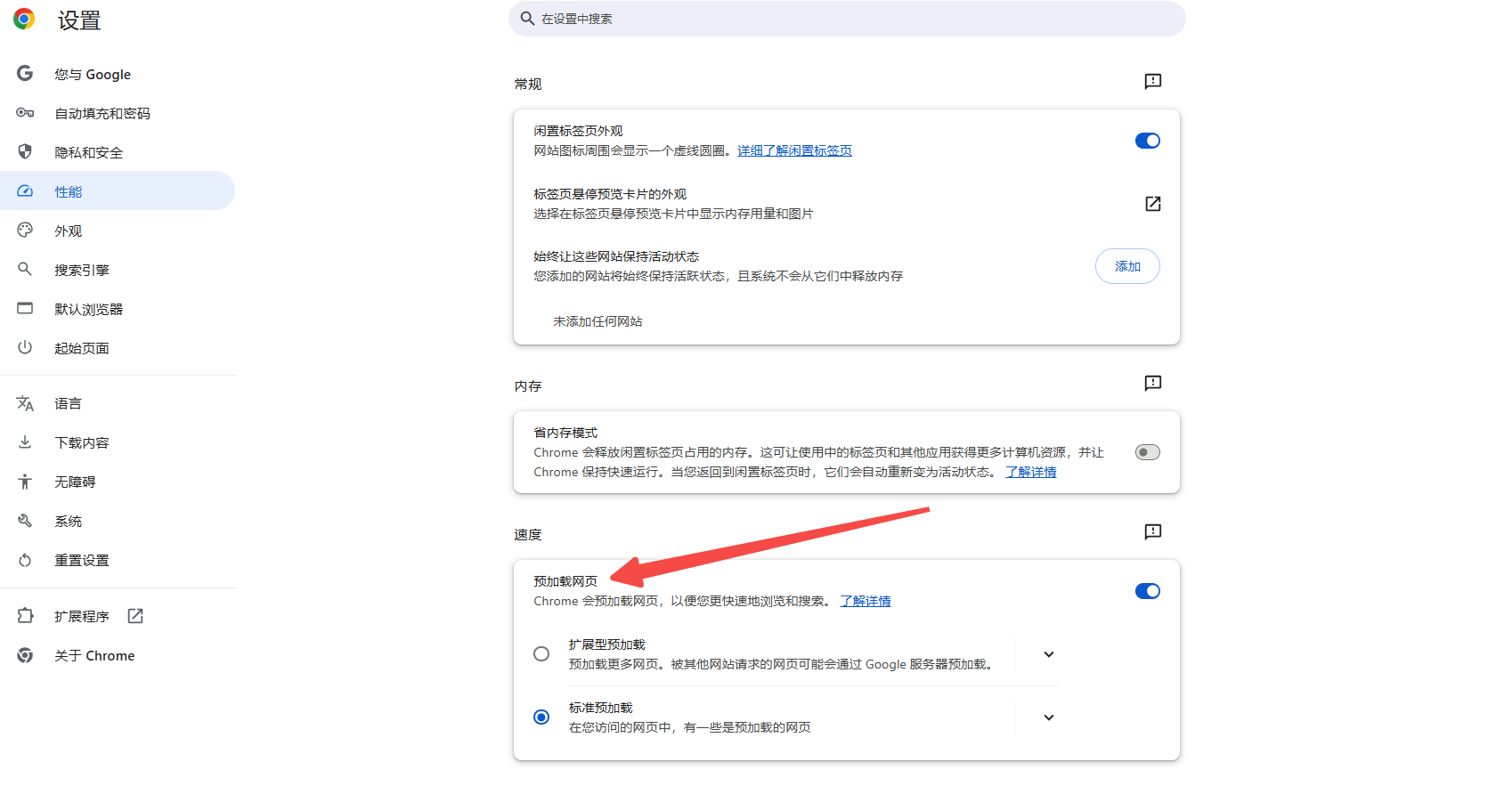
Task: Click the 未添加任何网站 text
Action: 597,321
